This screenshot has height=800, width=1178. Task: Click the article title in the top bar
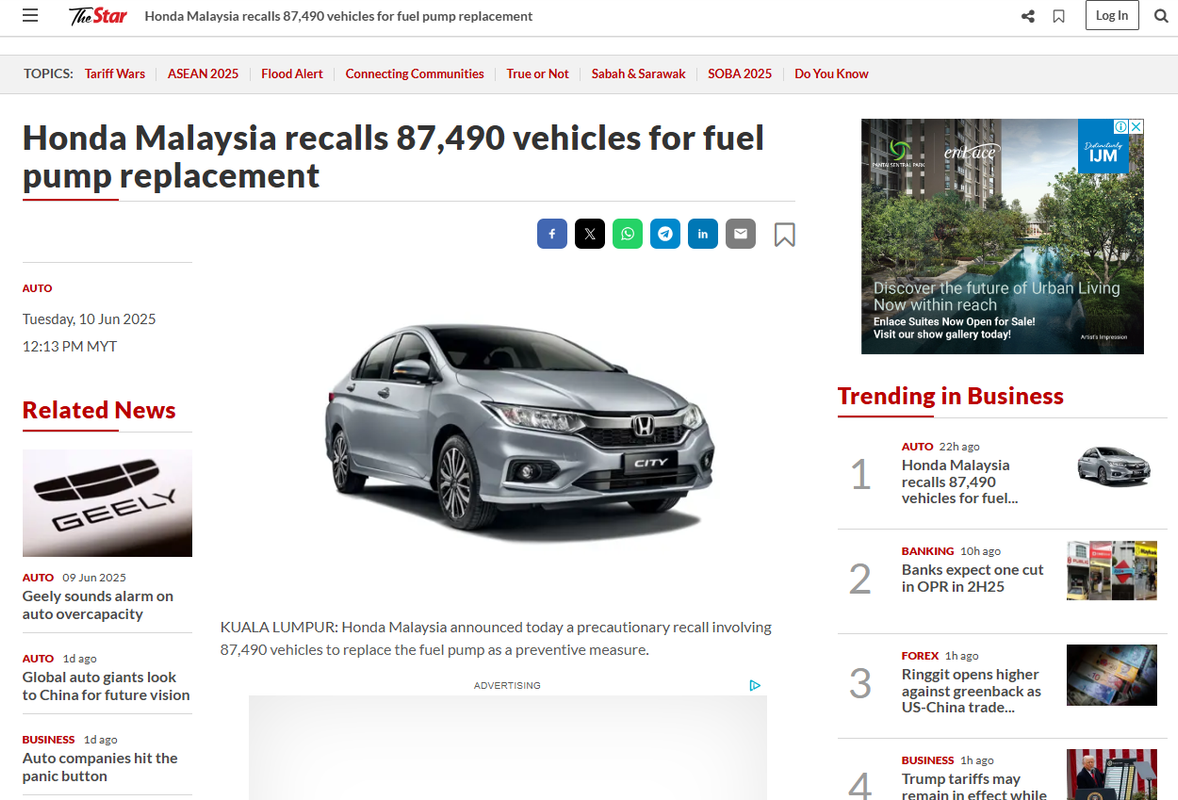tap(338, 16)
